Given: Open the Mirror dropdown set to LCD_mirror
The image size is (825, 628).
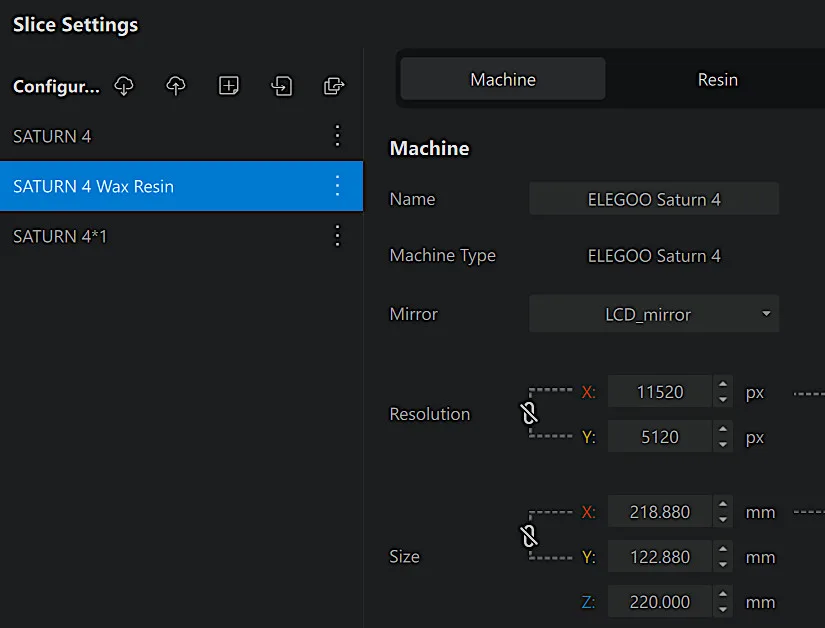Looking at the screenshot, I should coord(654,314).
